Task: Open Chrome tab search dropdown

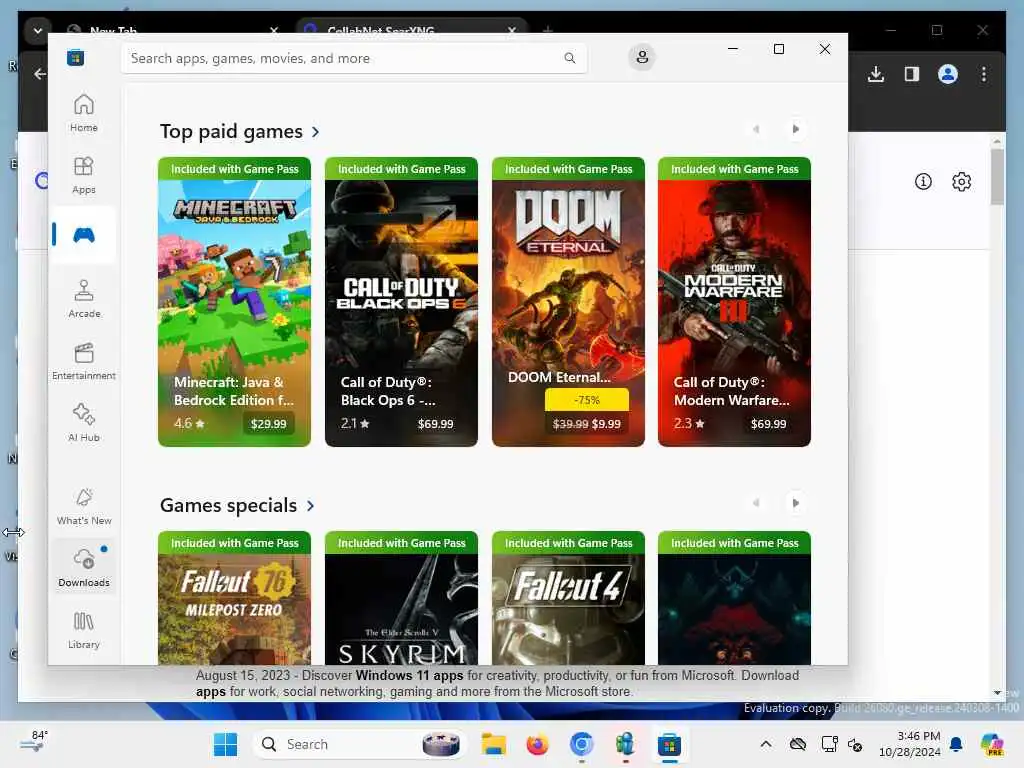Action: coord(37,31)
